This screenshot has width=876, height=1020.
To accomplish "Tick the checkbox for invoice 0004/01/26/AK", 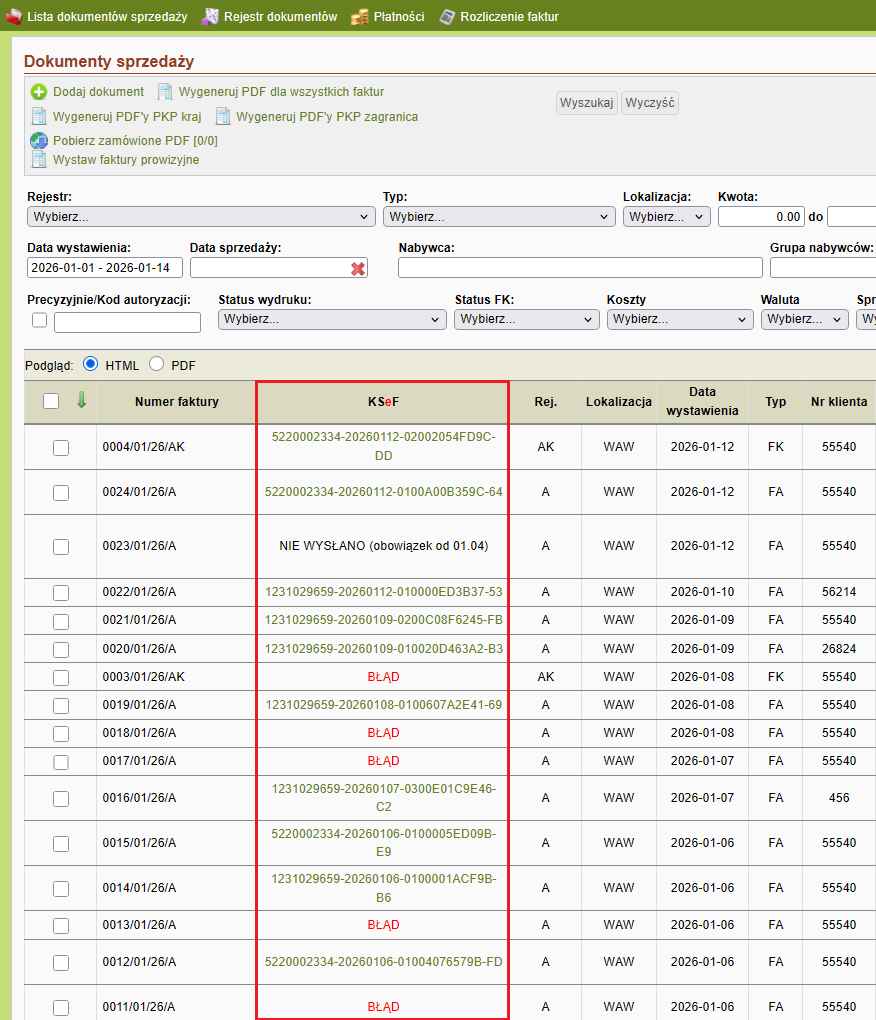I will coord(61,448).
